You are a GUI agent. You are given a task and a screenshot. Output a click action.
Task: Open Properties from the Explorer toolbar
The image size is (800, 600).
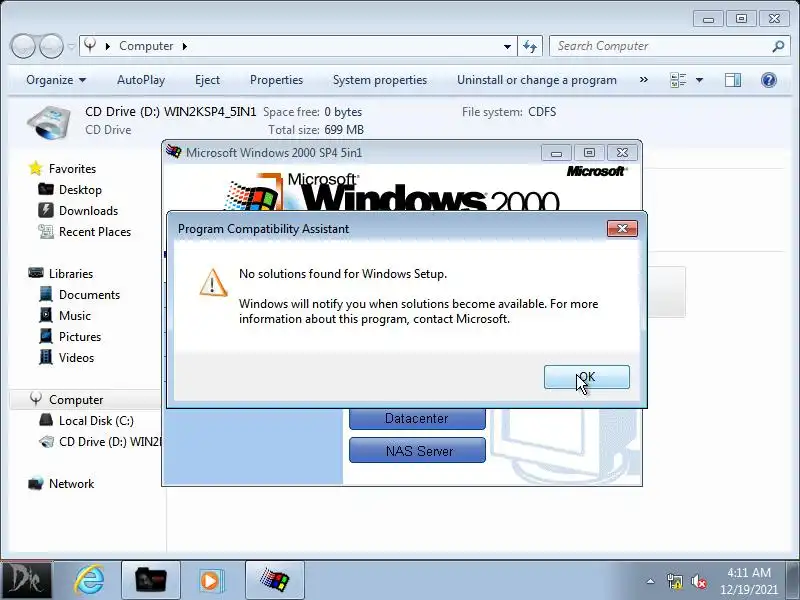point(276,80)
